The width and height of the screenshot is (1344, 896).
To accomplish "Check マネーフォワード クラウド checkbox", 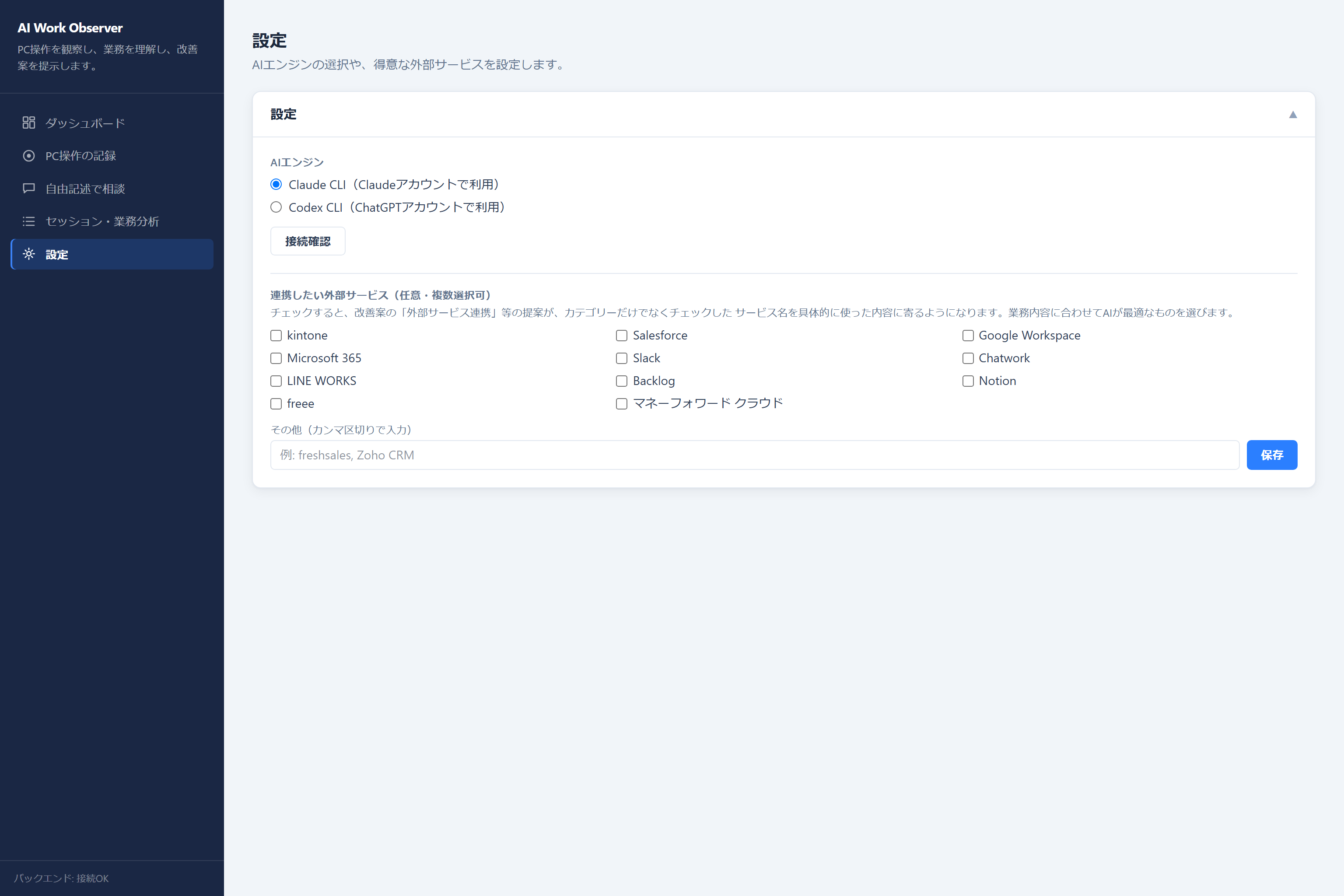I will click(x=622, y=404).
